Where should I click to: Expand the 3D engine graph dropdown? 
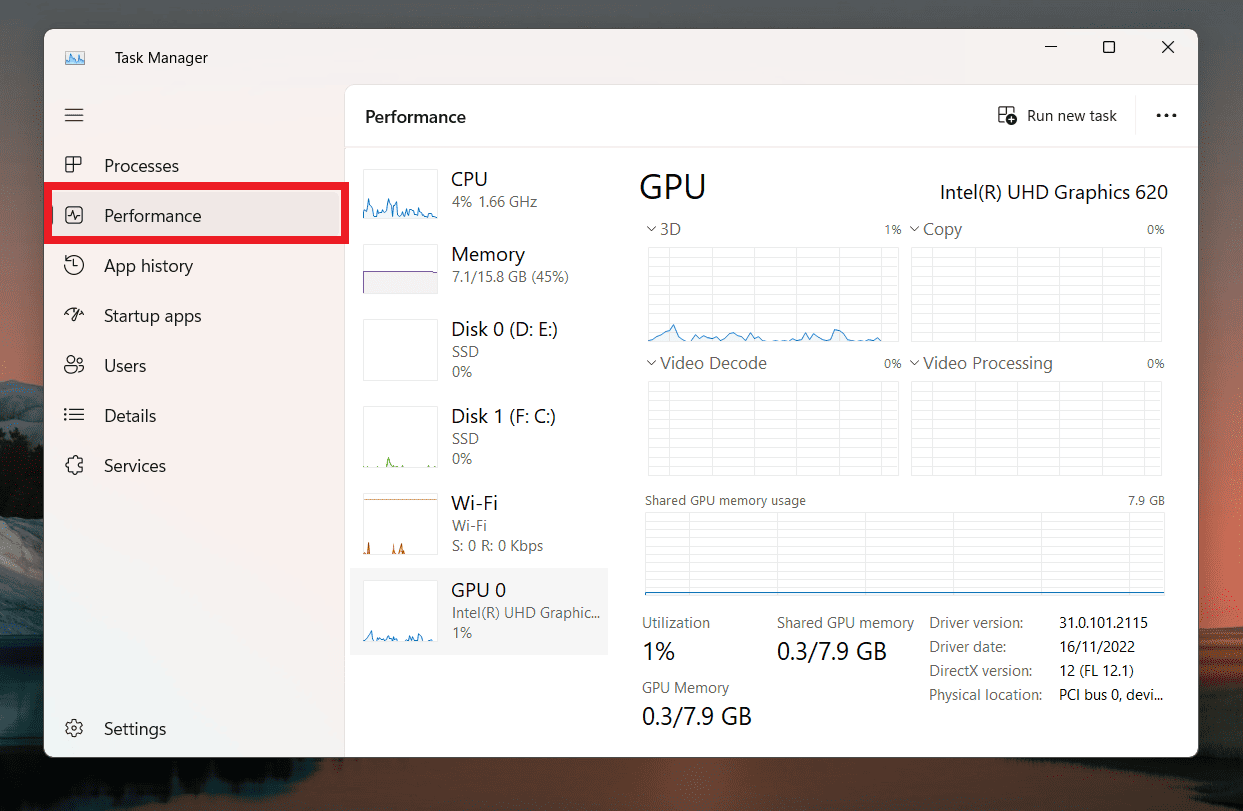(x=652, y=230)
